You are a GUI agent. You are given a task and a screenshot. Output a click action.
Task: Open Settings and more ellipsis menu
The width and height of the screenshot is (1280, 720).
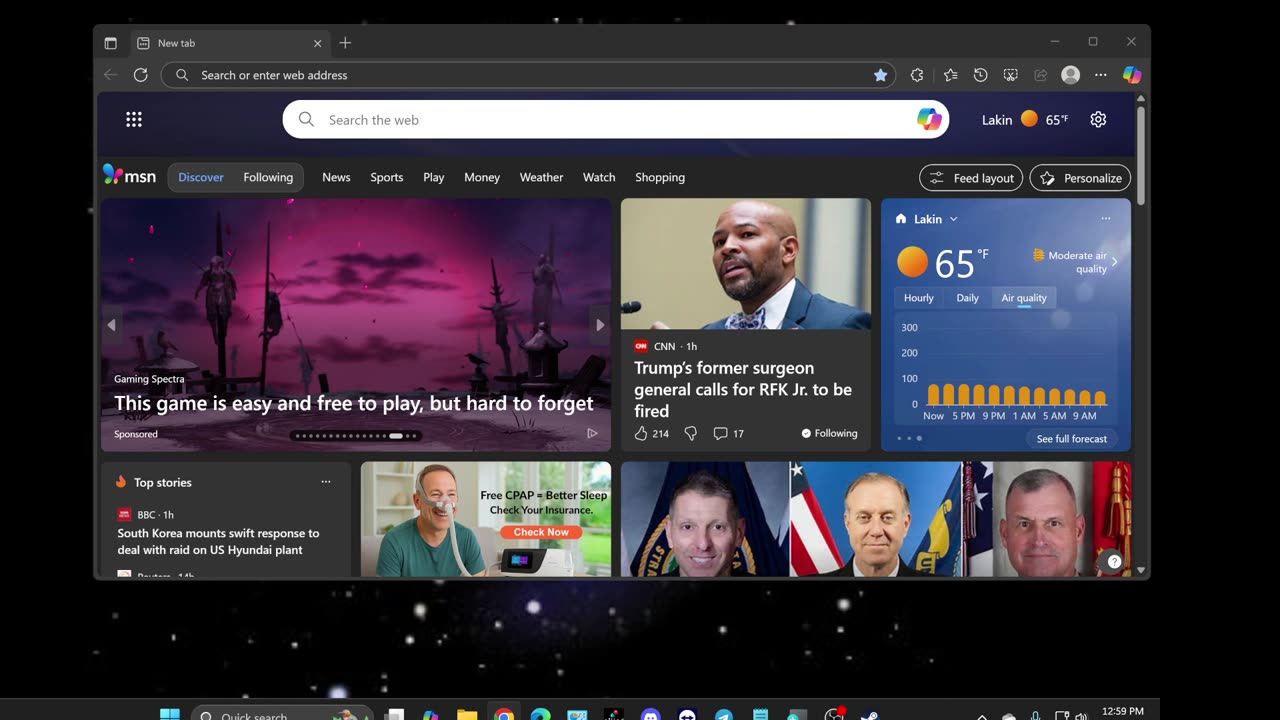pos(1101,75)
